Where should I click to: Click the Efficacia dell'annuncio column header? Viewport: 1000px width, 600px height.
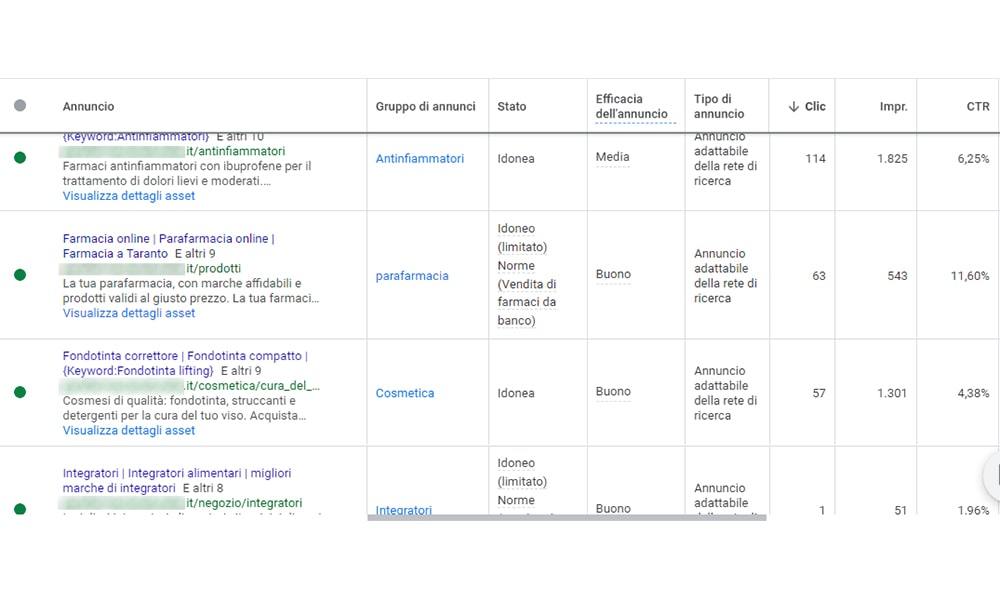click(632, 106)
